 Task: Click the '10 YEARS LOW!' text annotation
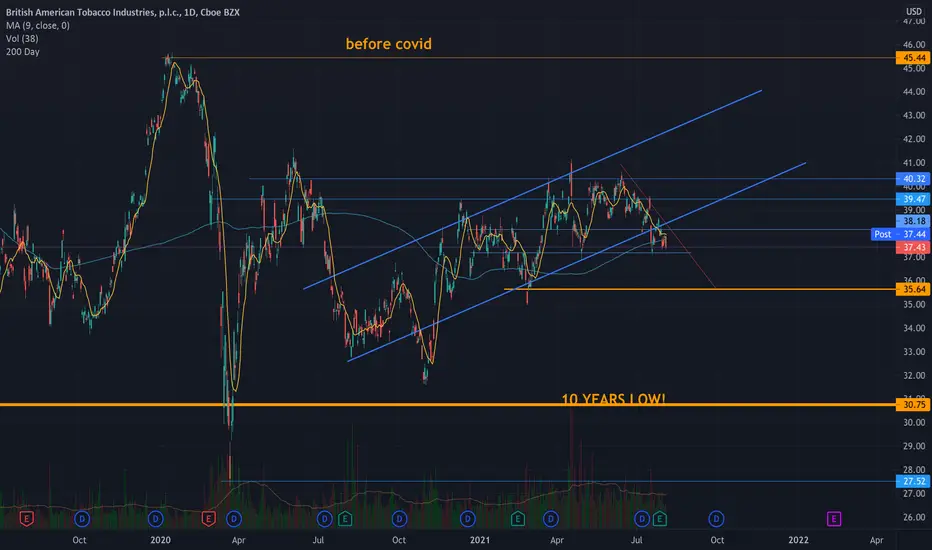613,398
